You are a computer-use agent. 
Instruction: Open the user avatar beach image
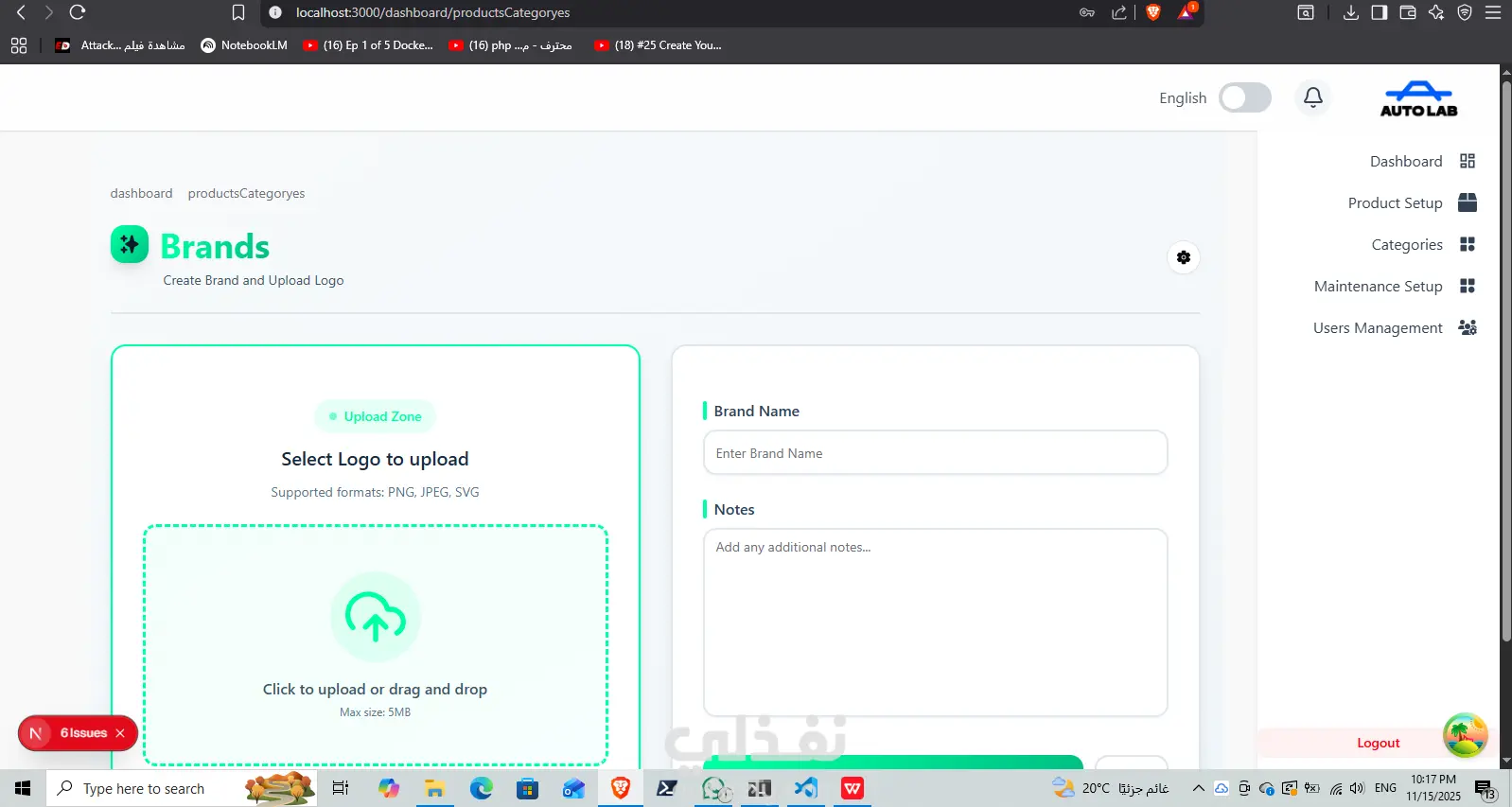pos(1465,735)
